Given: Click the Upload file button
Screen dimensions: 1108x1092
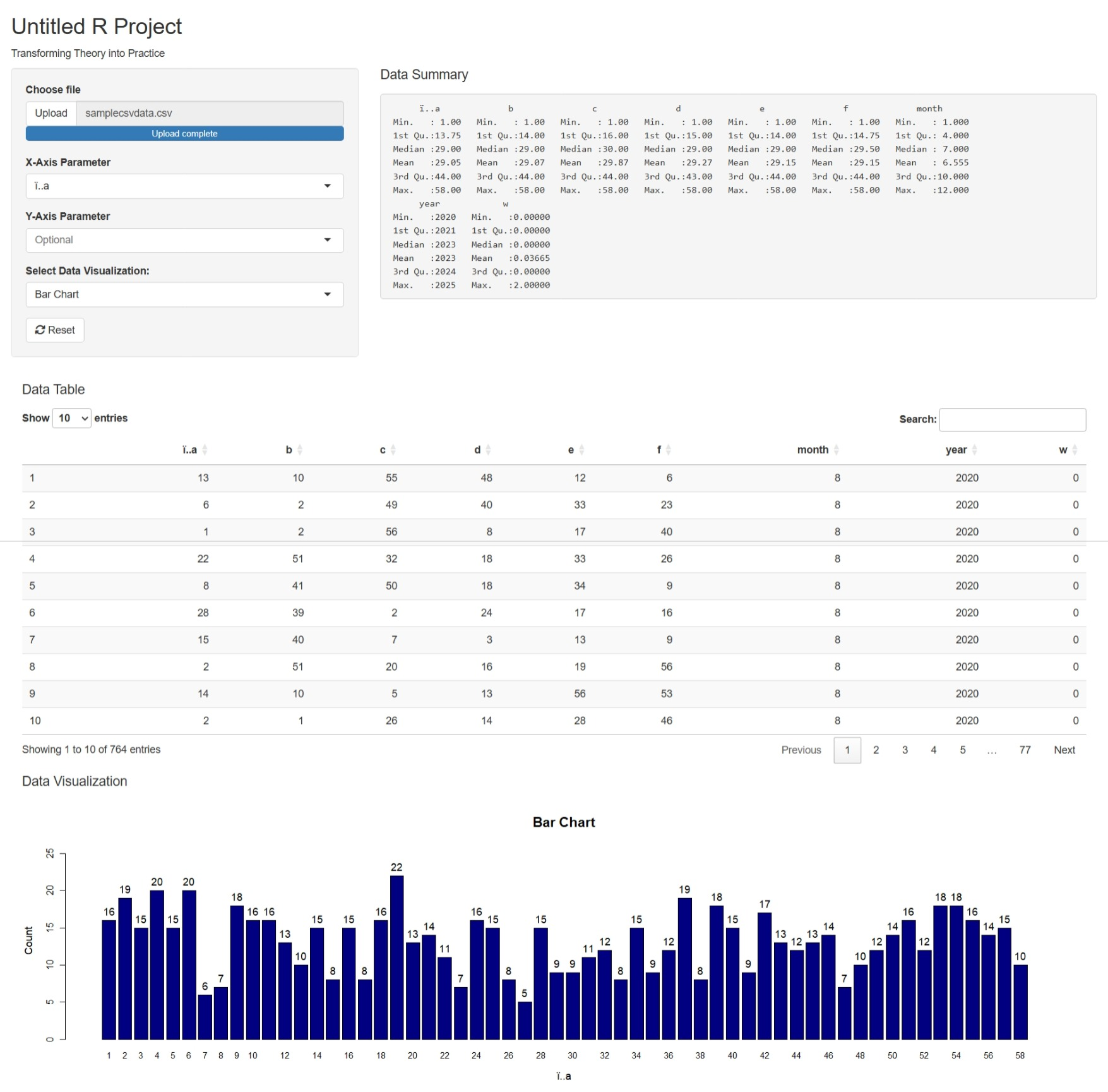Looking at the screenshot, I should (51, 113).
